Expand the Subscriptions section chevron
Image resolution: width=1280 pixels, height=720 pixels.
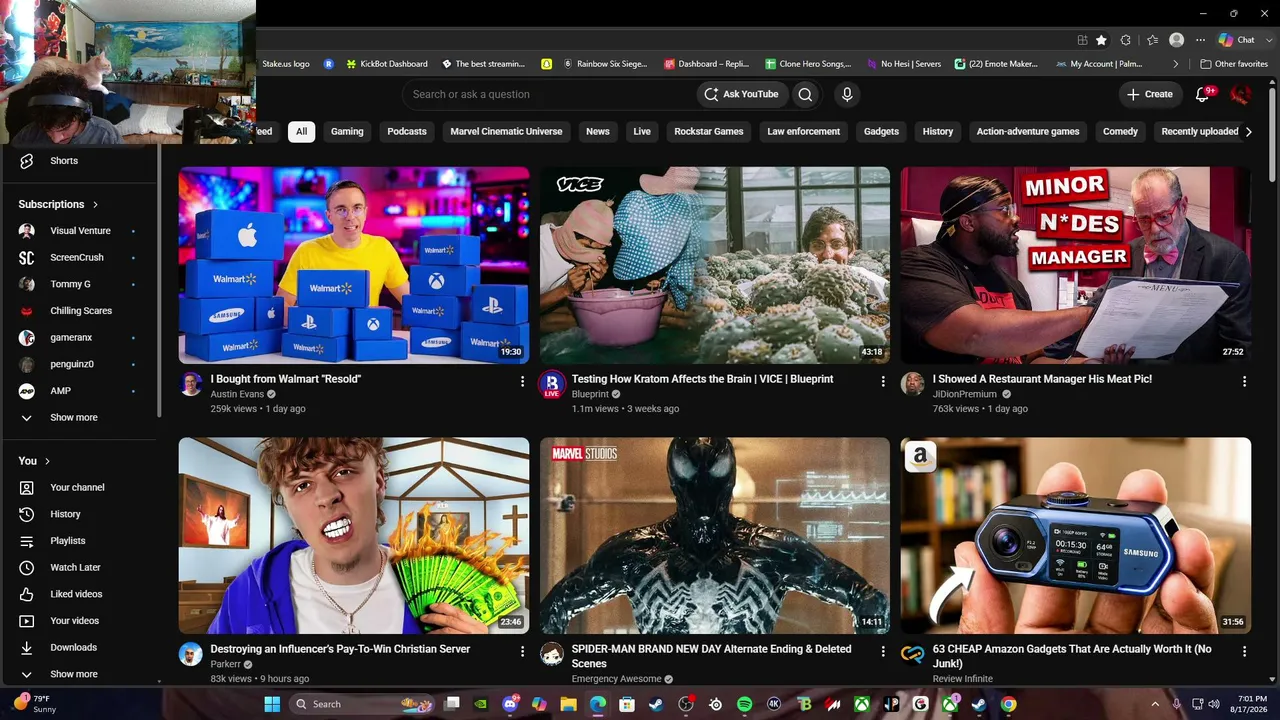[x=96, y=204]
